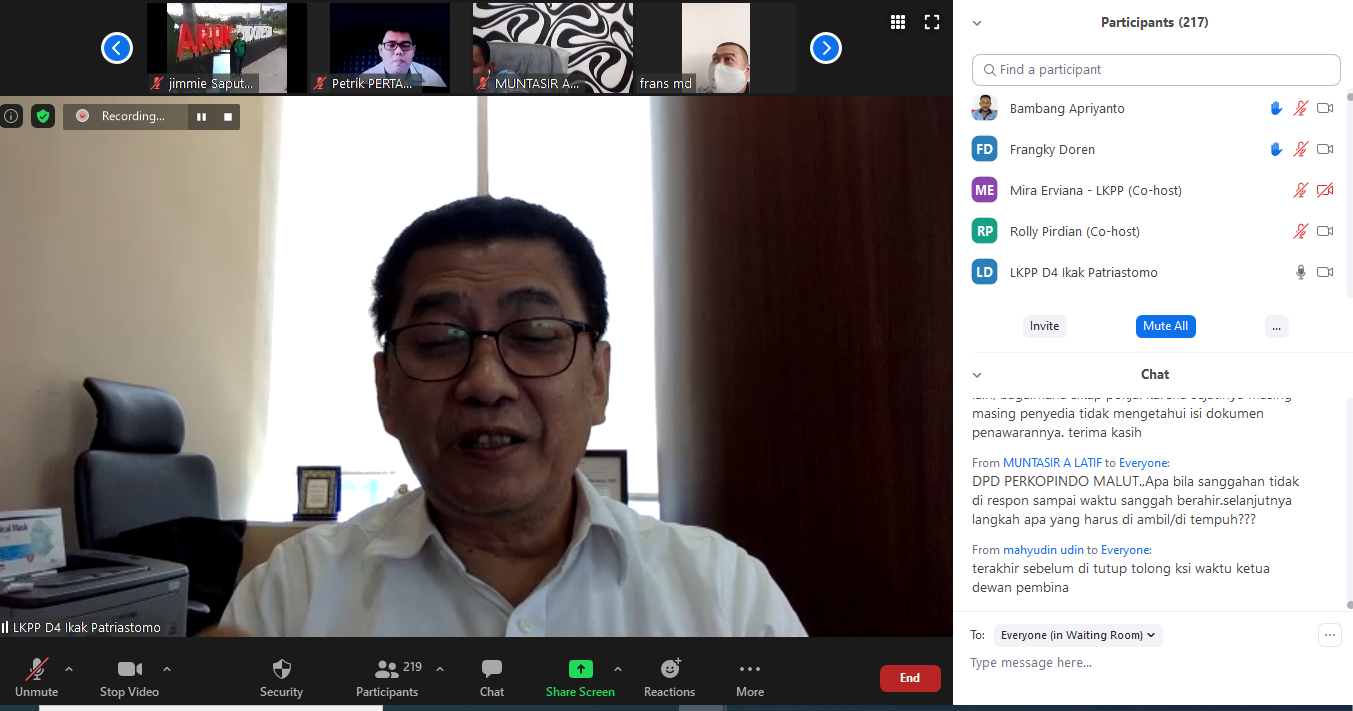The width and height of the screenshot is (1353, 711).
Task: Click the Share Screen green icon
Action: click(x=580, y=669)
